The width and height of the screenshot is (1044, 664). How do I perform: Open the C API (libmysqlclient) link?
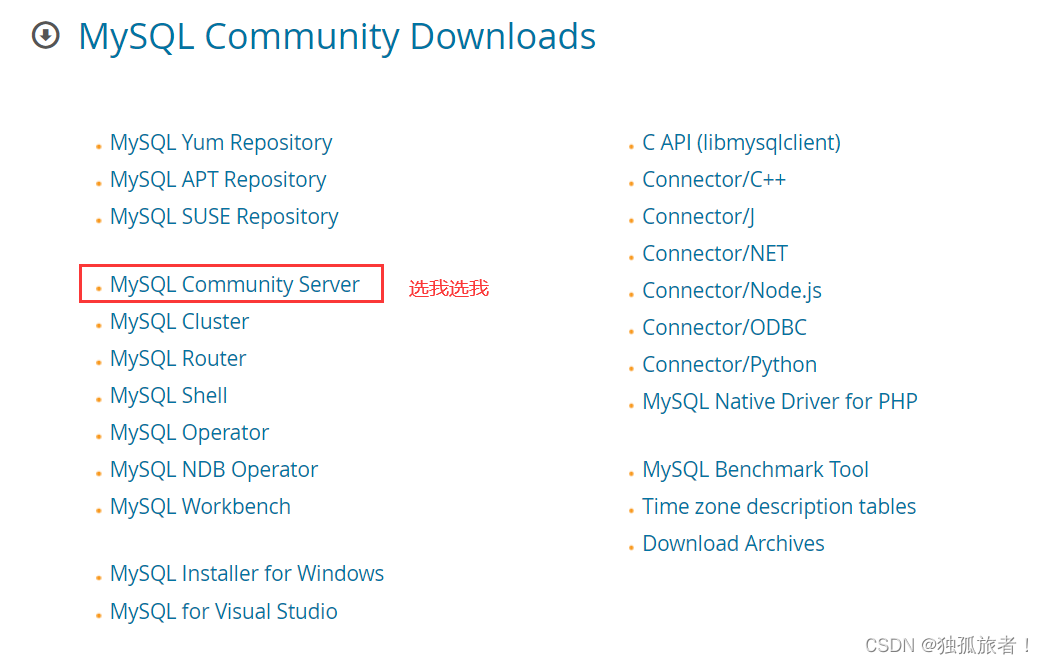click(742, 143)
